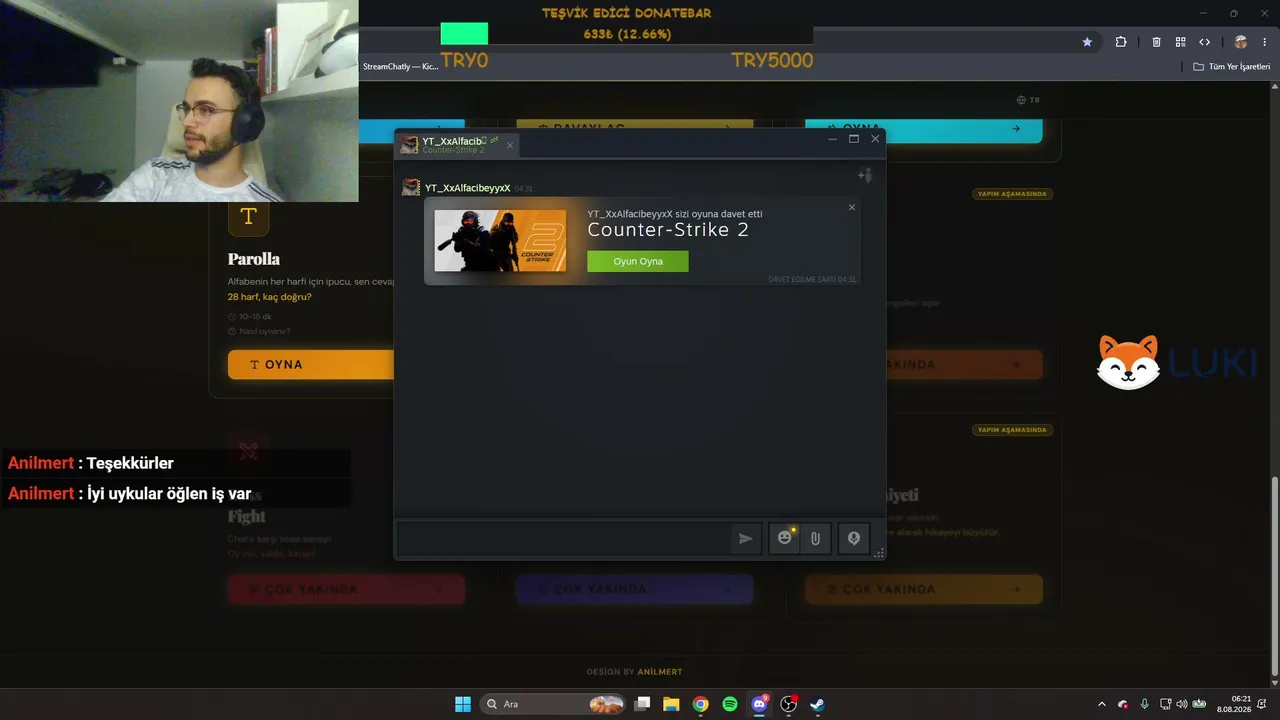The width and height of the screenshot is (1280, 720).
Task: Open the Windows Start menu
Action: tap(463, 704)
